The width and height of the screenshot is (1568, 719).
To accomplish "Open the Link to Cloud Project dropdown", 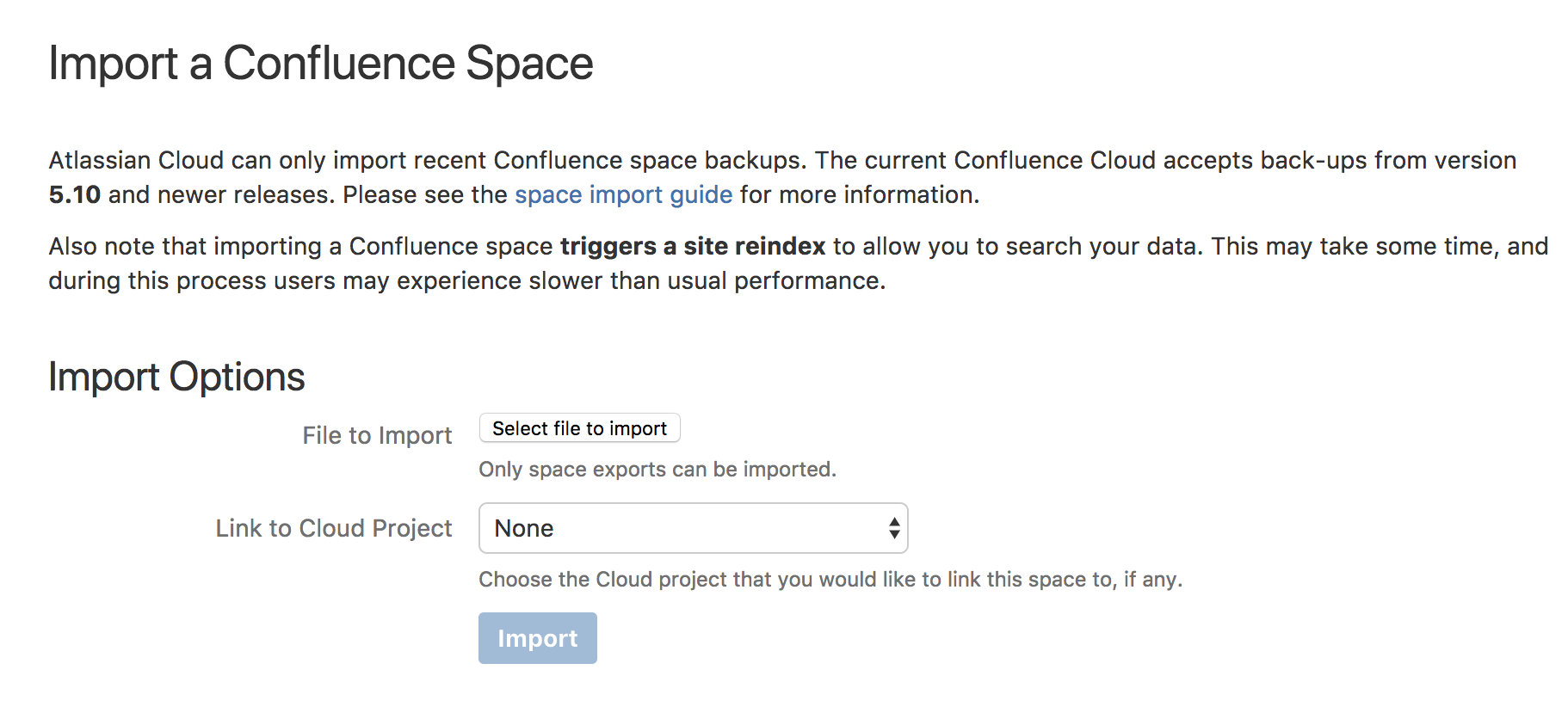I will coord(693,528).
